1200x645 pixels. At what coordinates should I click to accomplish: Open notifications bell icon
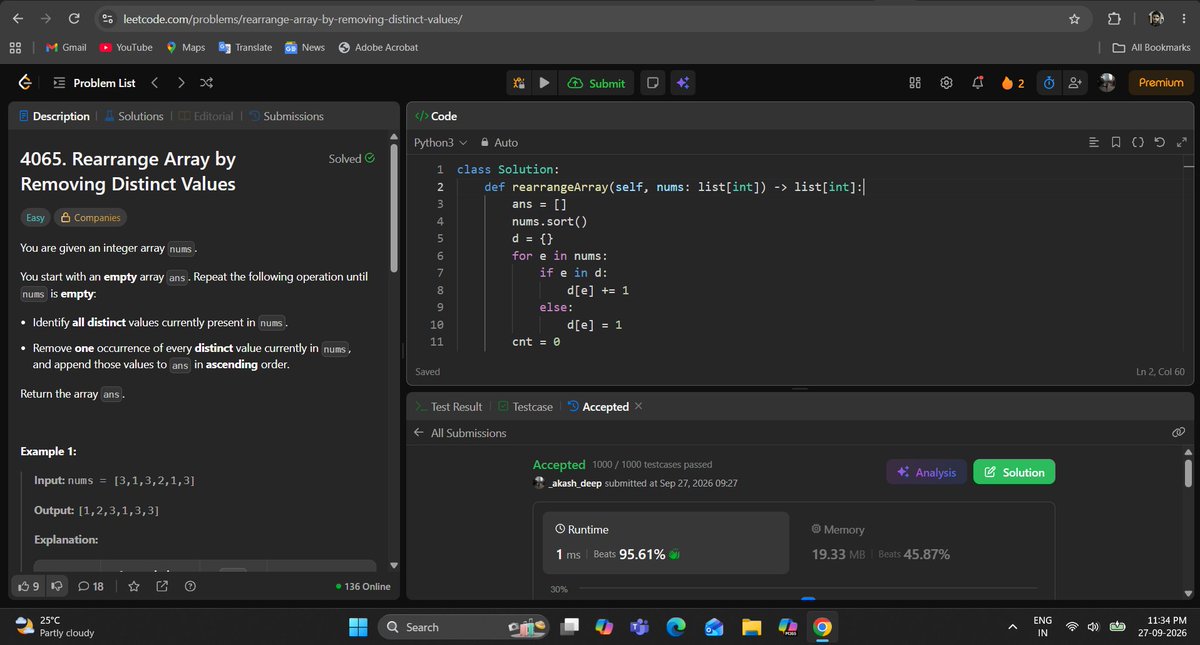click(x=977, y=83)
